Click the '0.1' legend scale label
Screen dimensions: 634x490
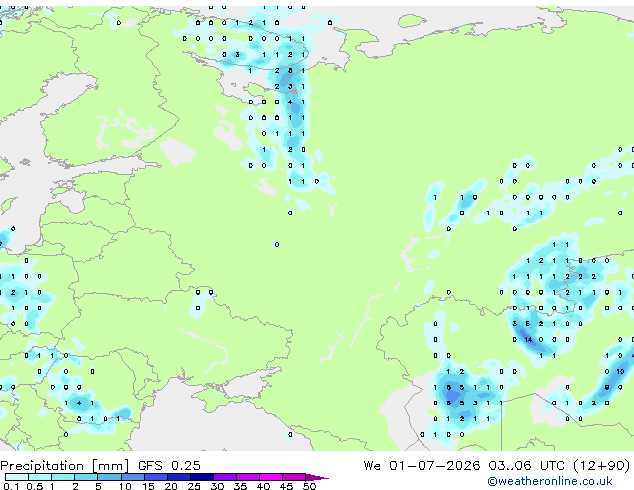pos(11,486)
